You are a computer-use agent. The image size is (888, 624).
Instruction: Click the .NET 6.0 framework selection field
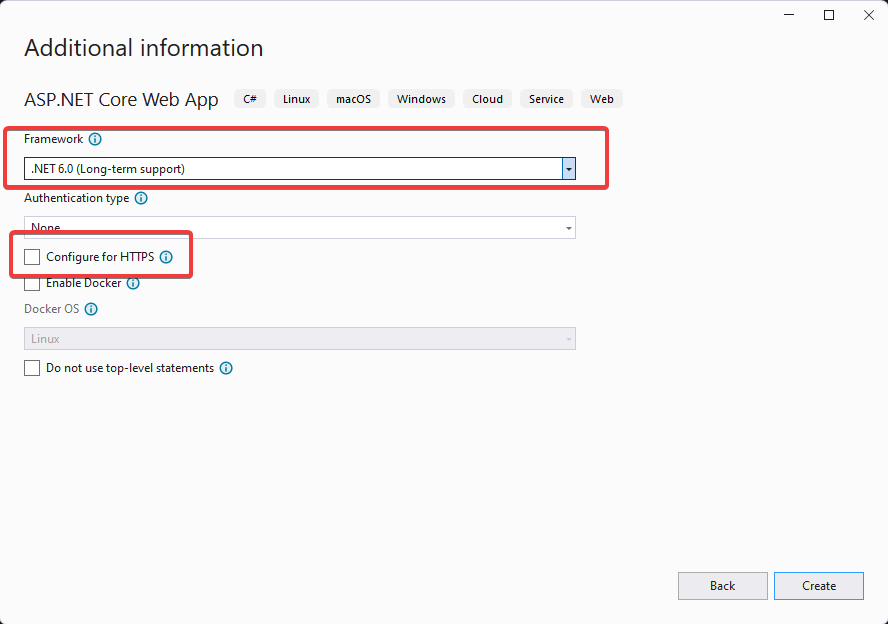(x=292, y=169)
